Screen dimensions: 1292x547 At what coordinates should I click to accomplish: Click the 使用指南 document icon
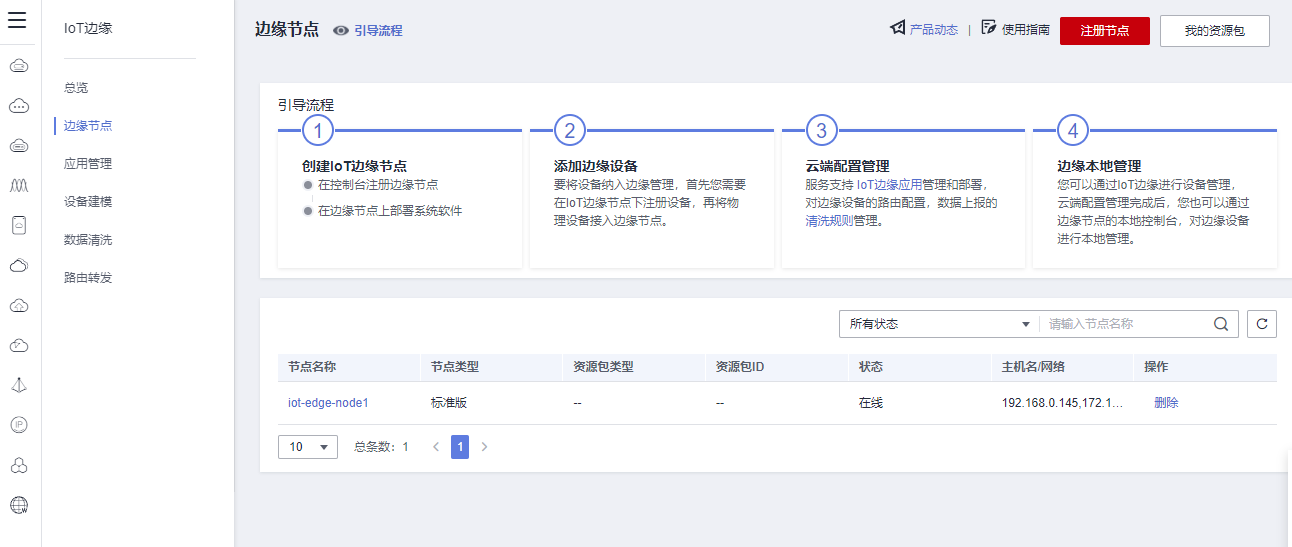(989, 28)
